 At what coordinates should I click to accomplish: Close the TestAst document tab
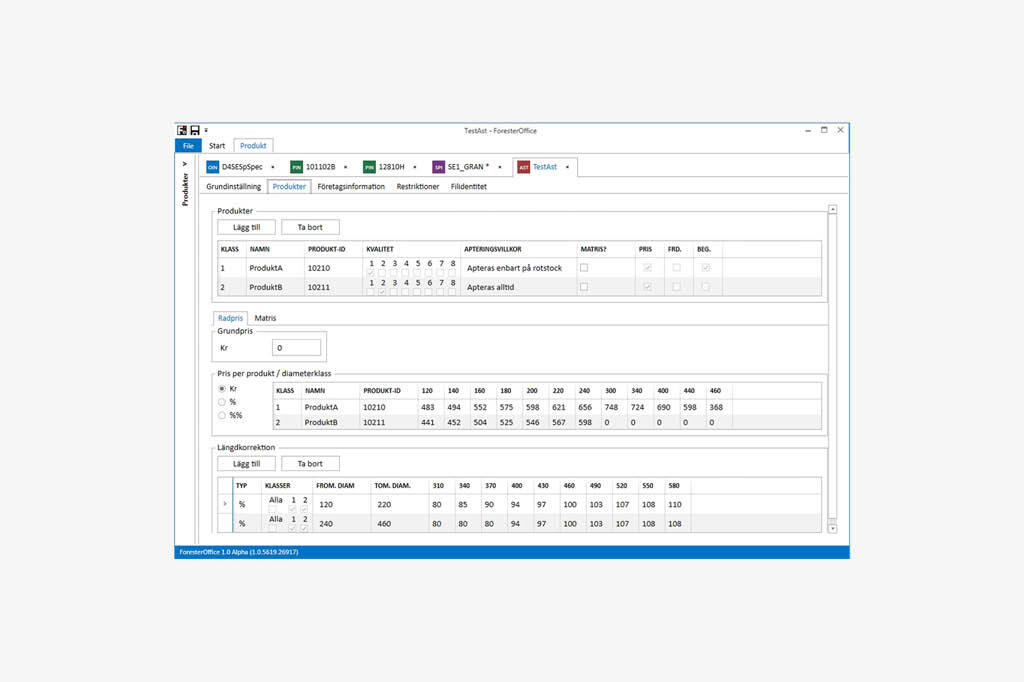pos(567,167)
